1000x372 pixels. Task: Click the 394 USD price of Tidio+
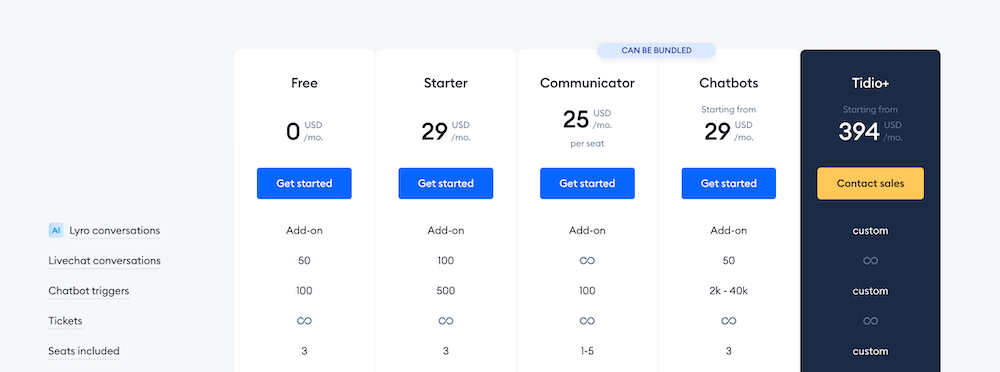click(x=871, y=131)
